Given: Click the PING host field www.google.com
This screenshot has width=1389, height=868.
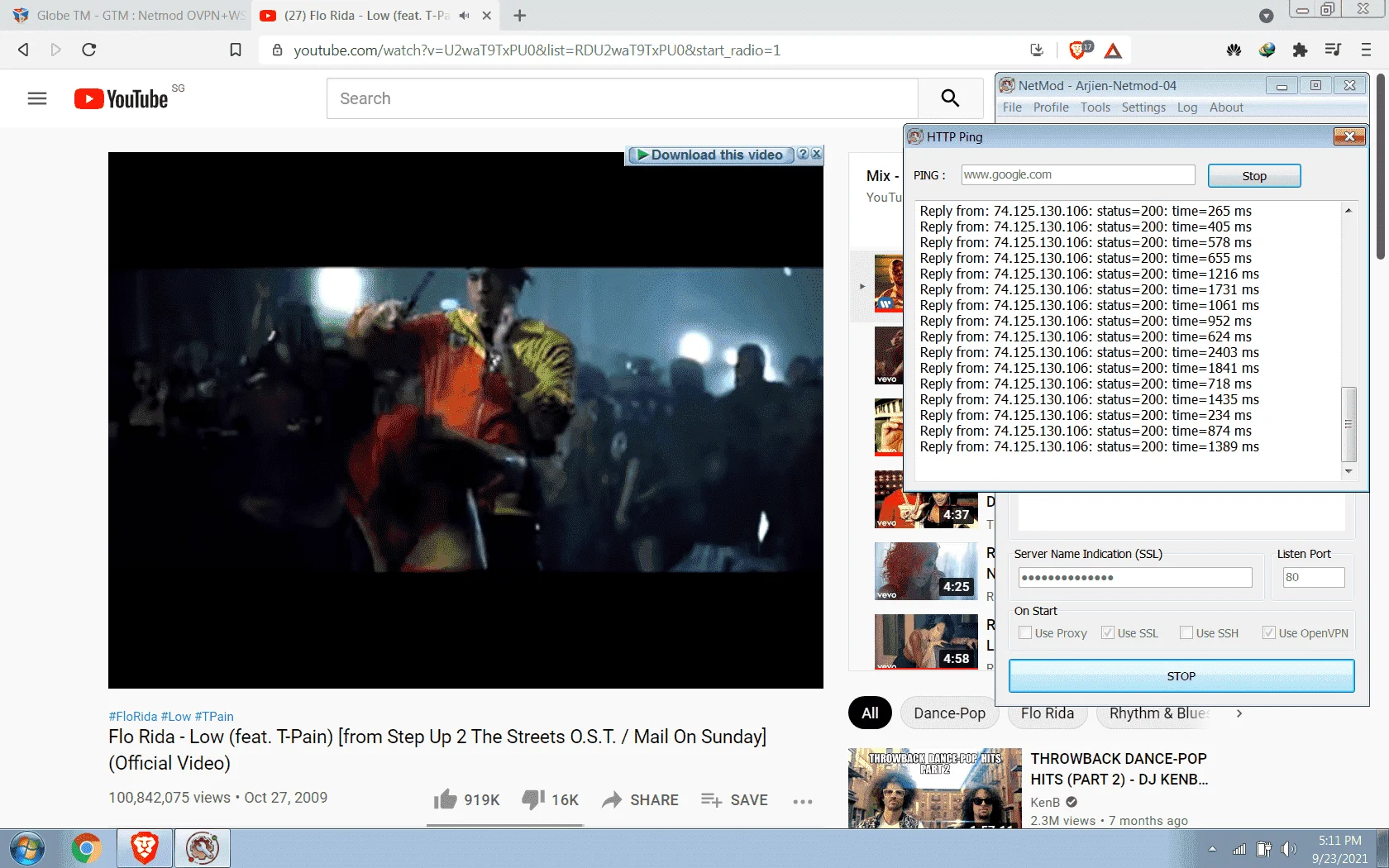Looking at the screenshot, I should click(x=1078, y=174).
